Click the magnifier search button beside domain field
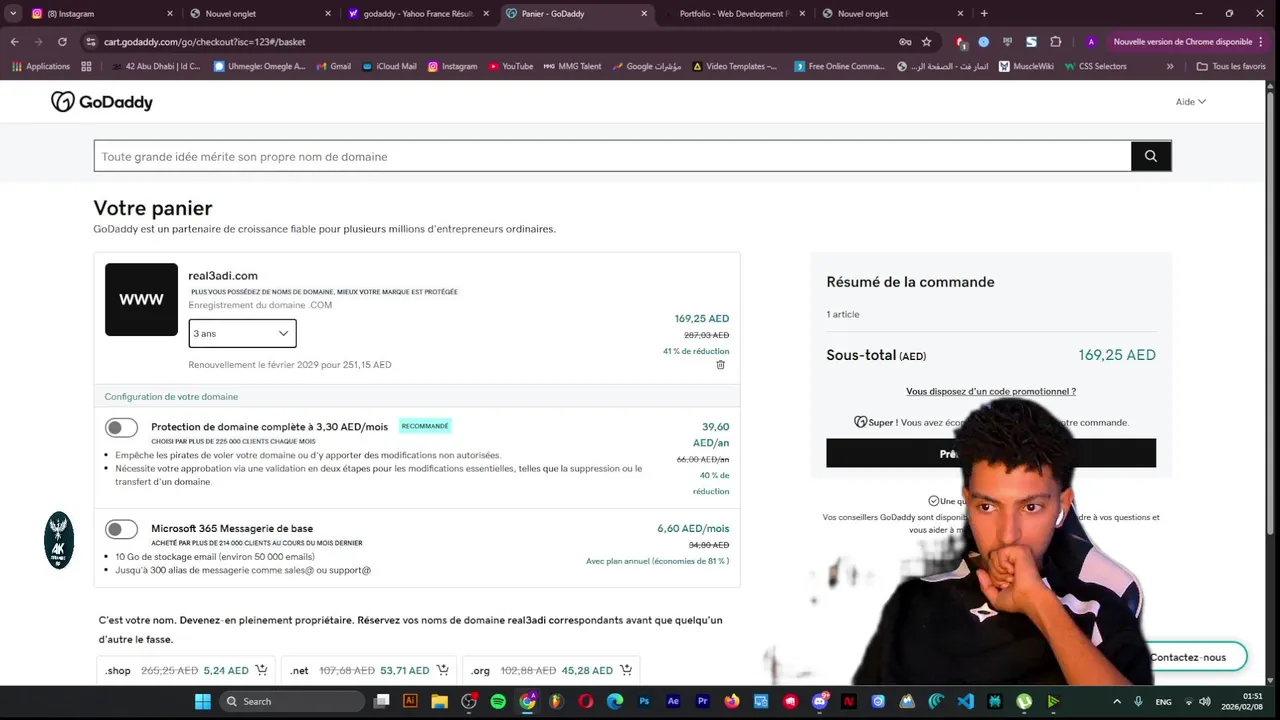The height and width of the screenshot is (720, 1280). coord(1151,156)
